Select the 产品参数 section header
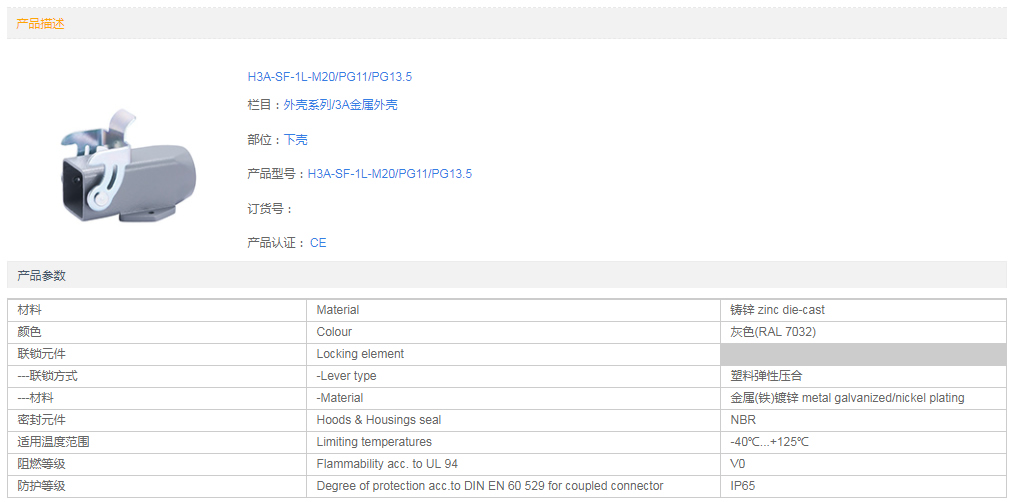The width and height of the screenshot is (1013, 502). pyautogui.click(x=41, y=275)
